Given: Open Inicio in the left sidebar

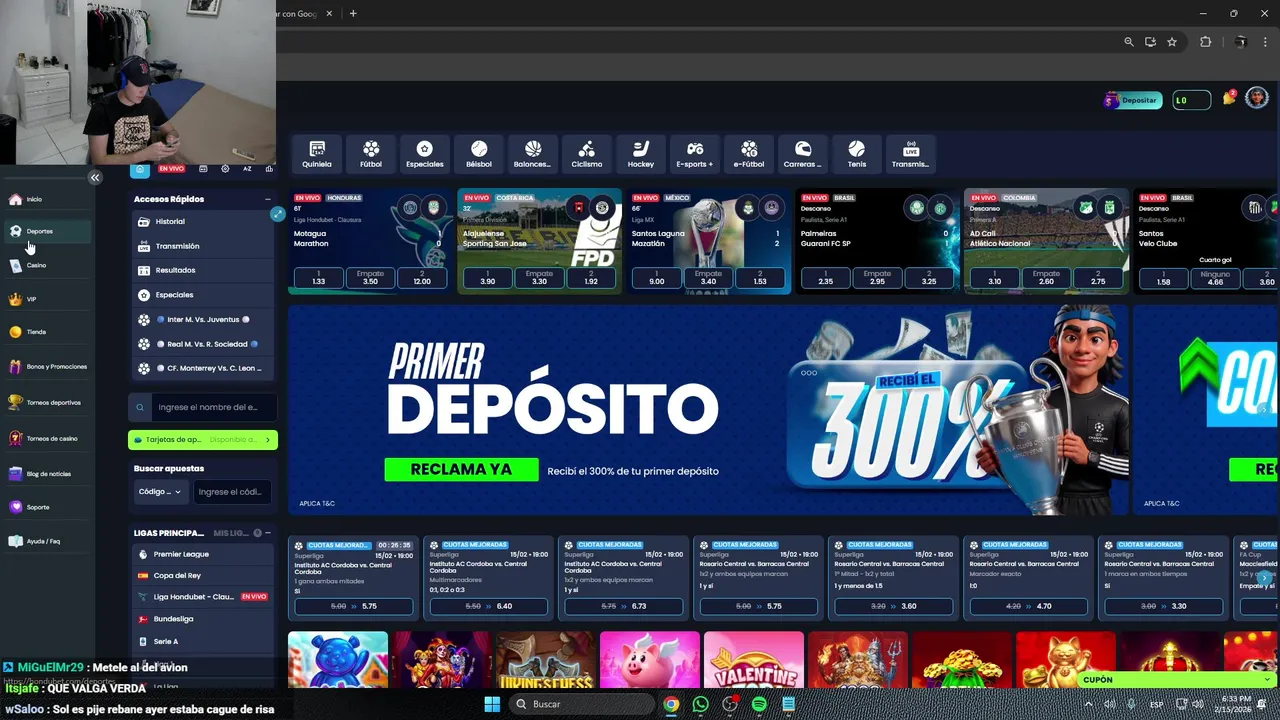Looking at the screenshot, I should click(x=34, y=199).
